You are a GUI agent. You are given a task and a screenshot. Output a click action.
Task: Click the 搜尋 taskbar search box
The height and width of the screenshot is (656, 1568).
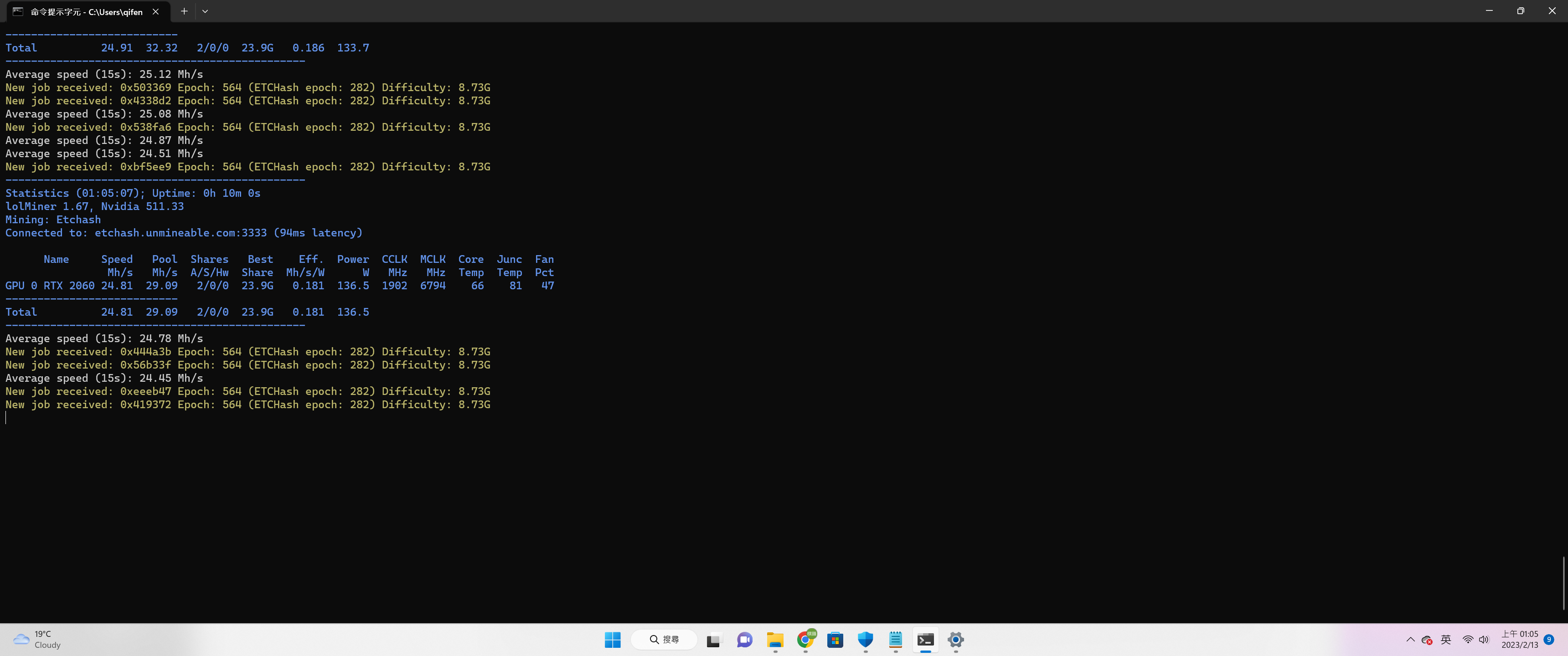pyautogui.click(x=664, y=640)
